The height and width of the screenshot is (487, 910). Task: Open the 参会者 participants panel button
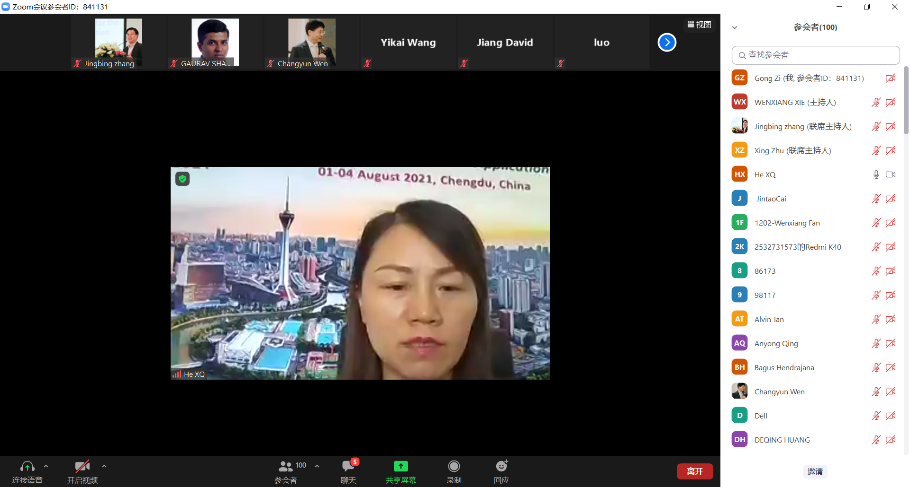tap(286, 471)
